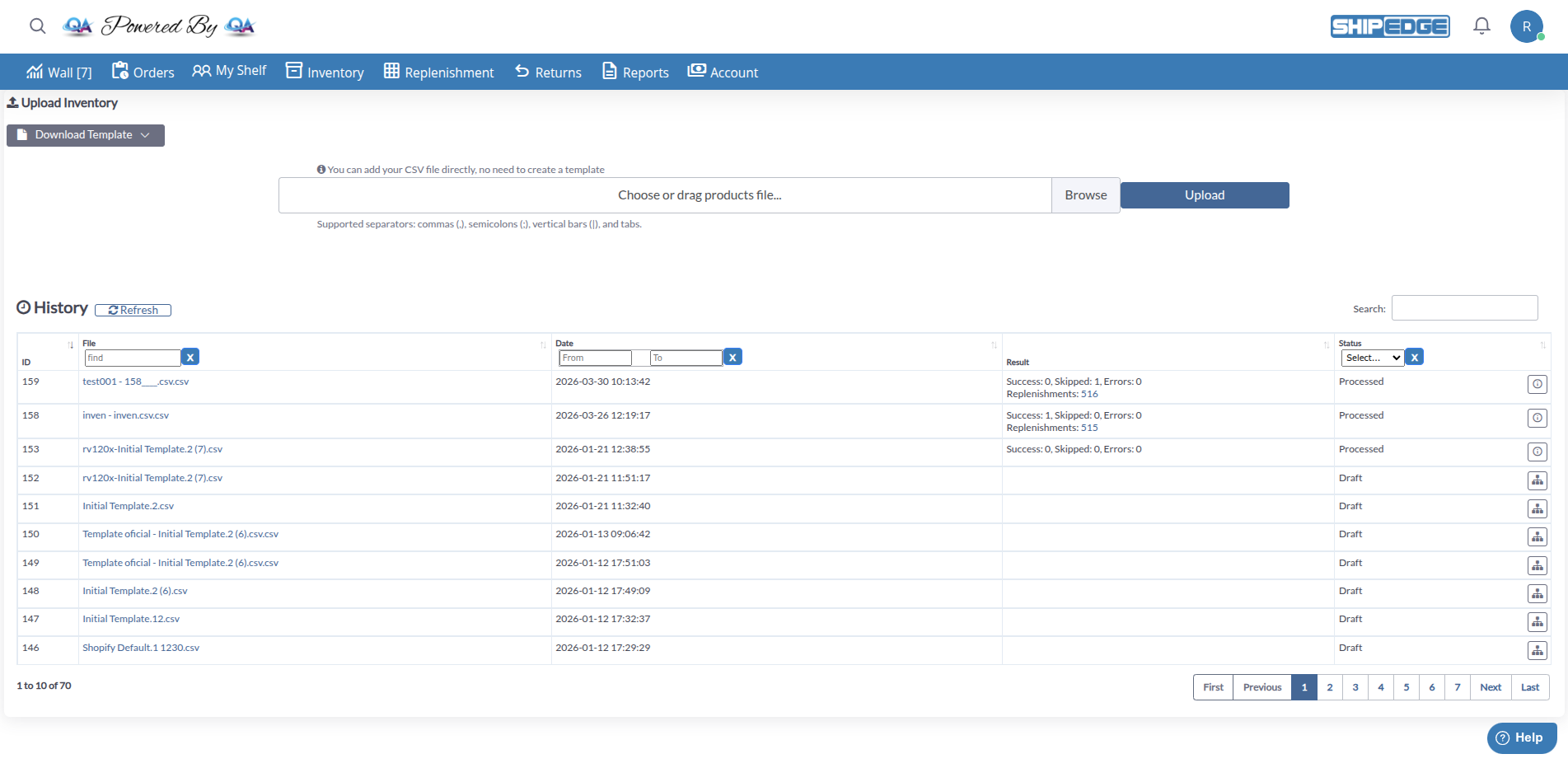Focus the History Search field
The width and height of the screenshot is (1568, 768).
[x=1464, y=308]
